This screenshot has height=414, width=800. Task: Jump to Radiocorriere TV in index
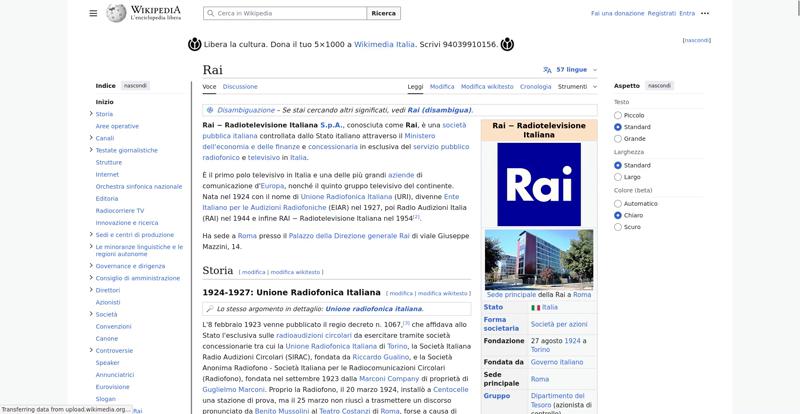coord(120,210)
